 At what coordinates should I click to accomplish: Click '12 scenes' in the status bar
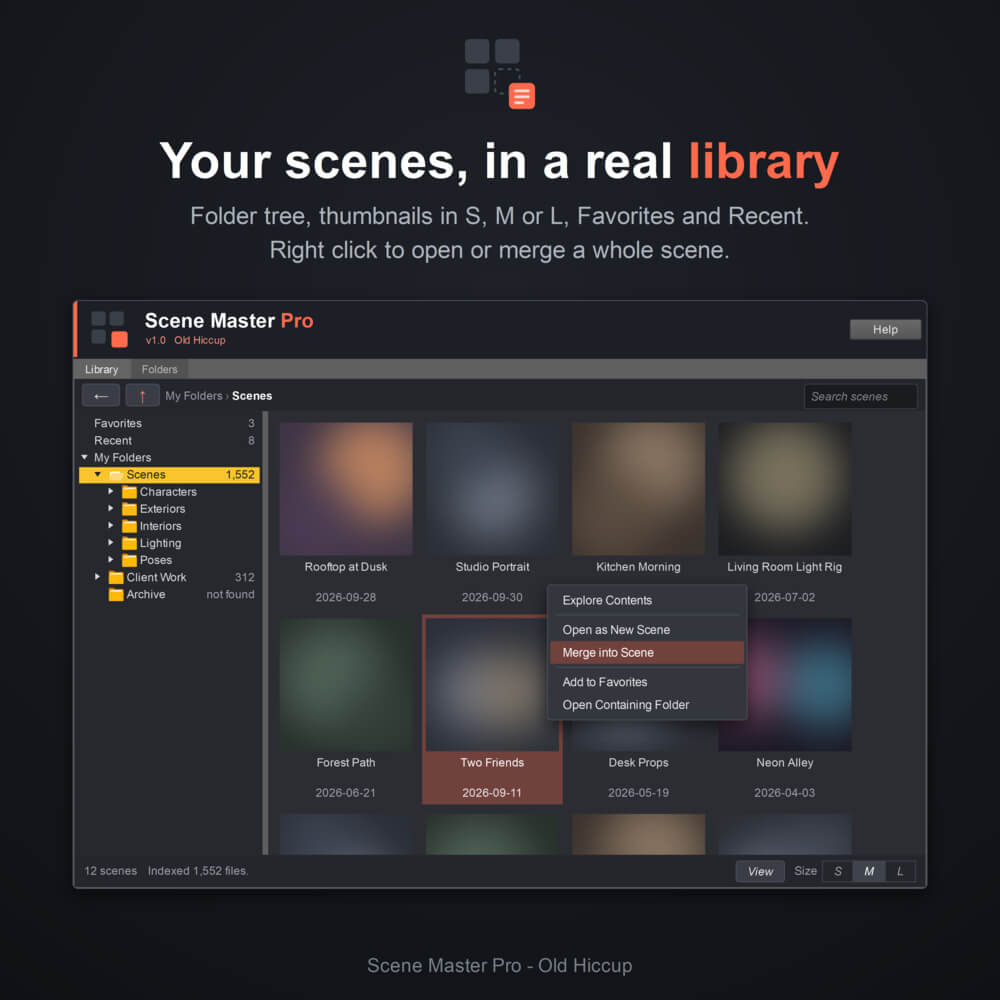coord(111,871)
